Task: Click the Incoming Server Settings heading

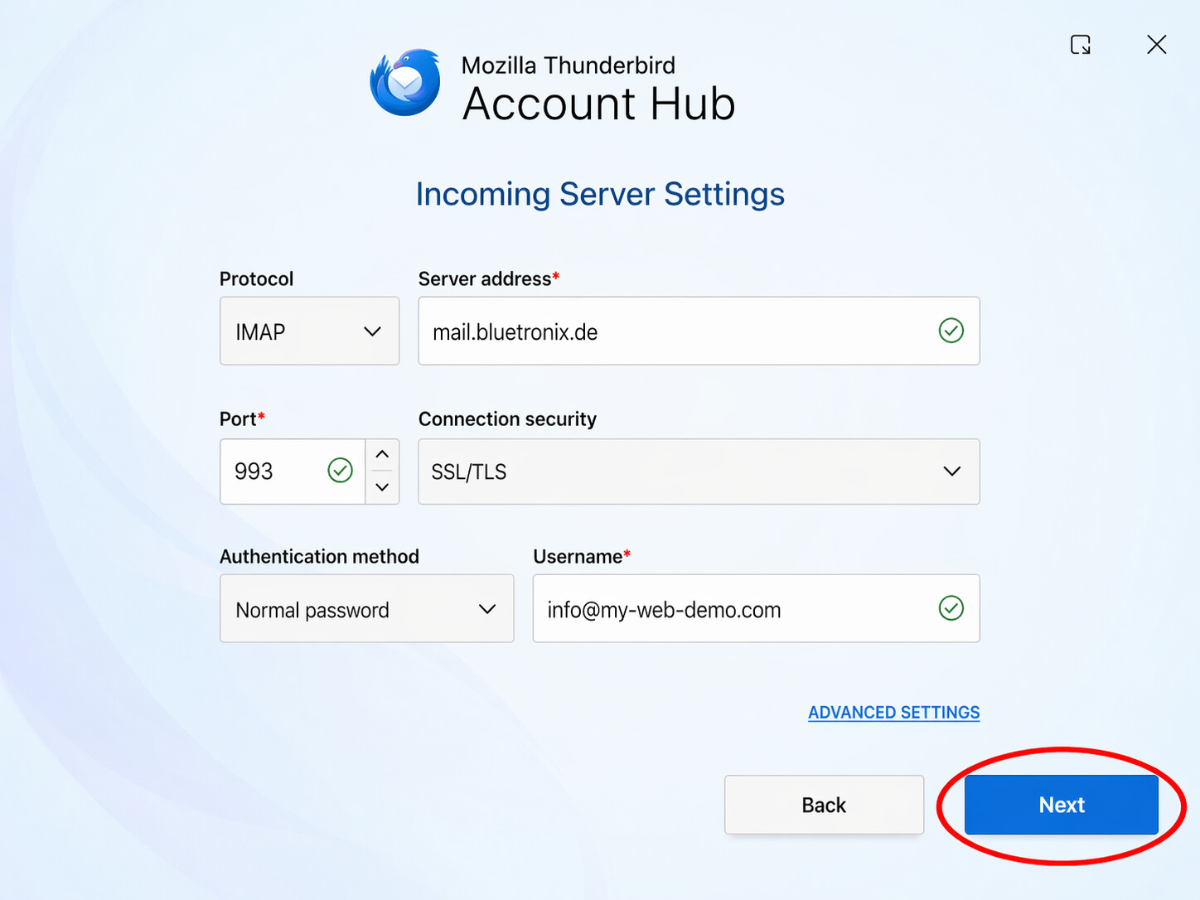Action: [x=600, y=194]
